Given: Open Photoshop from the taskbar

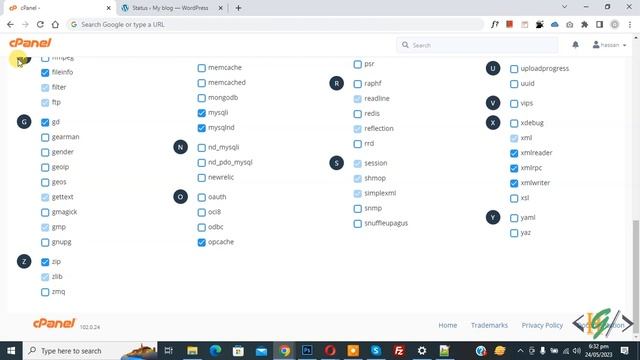Looking at the screenshot, I should [307, 351].
